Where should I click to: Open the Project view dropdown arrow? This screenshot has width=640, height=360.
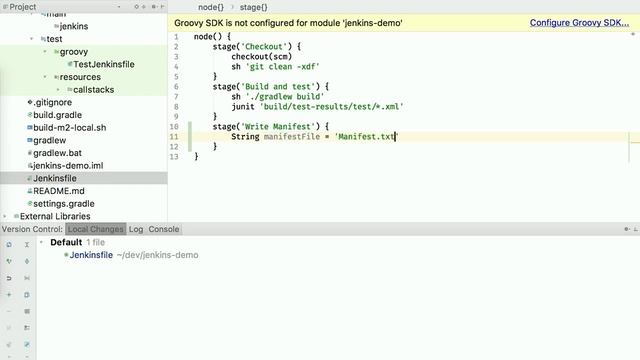pyautogui.click(x=119, y=7)
